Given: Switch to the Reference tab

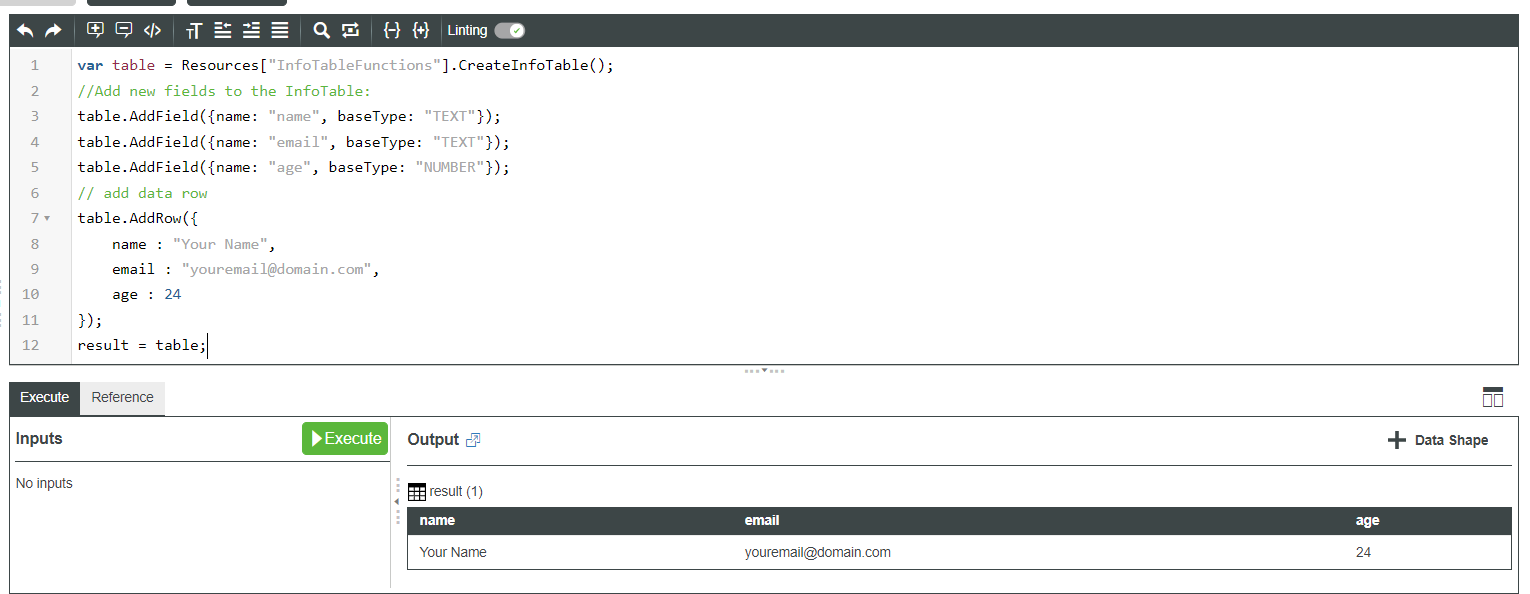Looking at the screenshot, I should 121,397.
